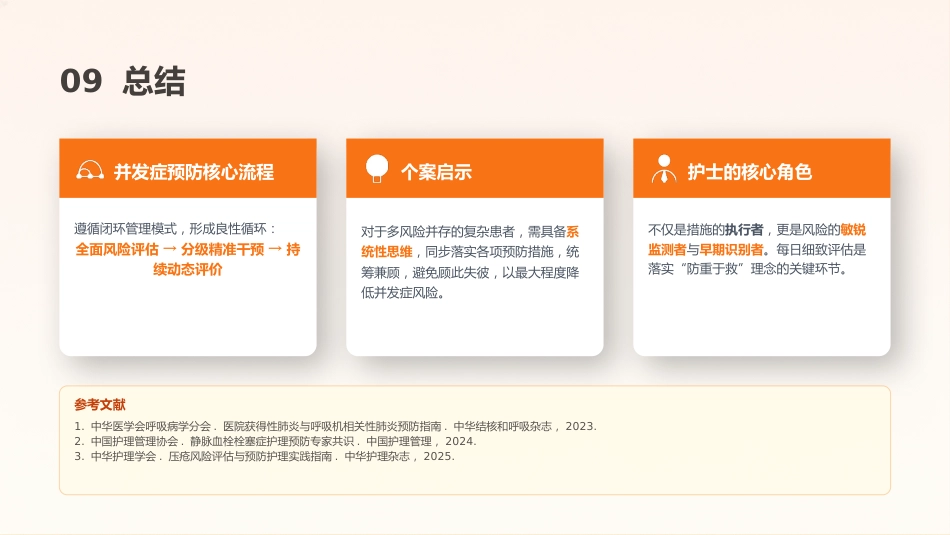This screenshot has width=950, height=535.
Task: Click the orange text 续动态评价
Action: coord(188,270)
